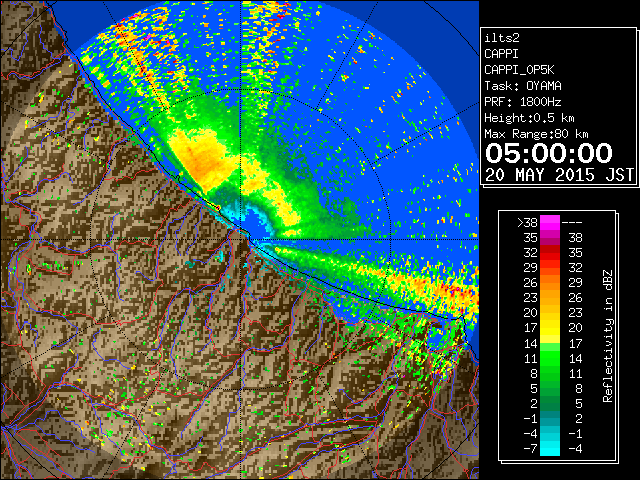The width and height of the screenshot is (640, 480).
Task: Pick the bright magenta band at legend top
Action: (550, 223)
